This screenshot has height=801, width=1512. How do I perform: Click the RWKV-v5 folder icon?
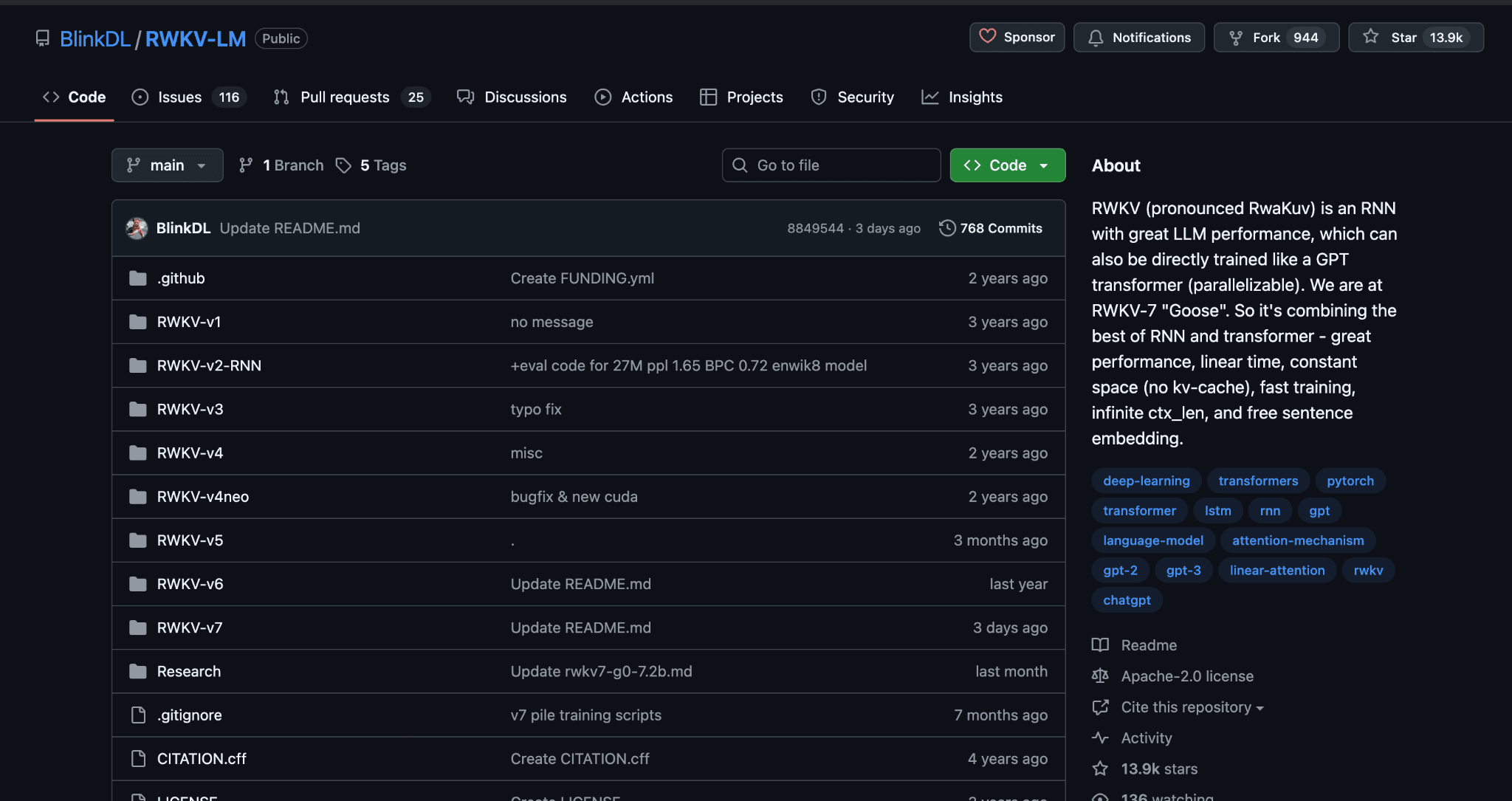(138, 540)
